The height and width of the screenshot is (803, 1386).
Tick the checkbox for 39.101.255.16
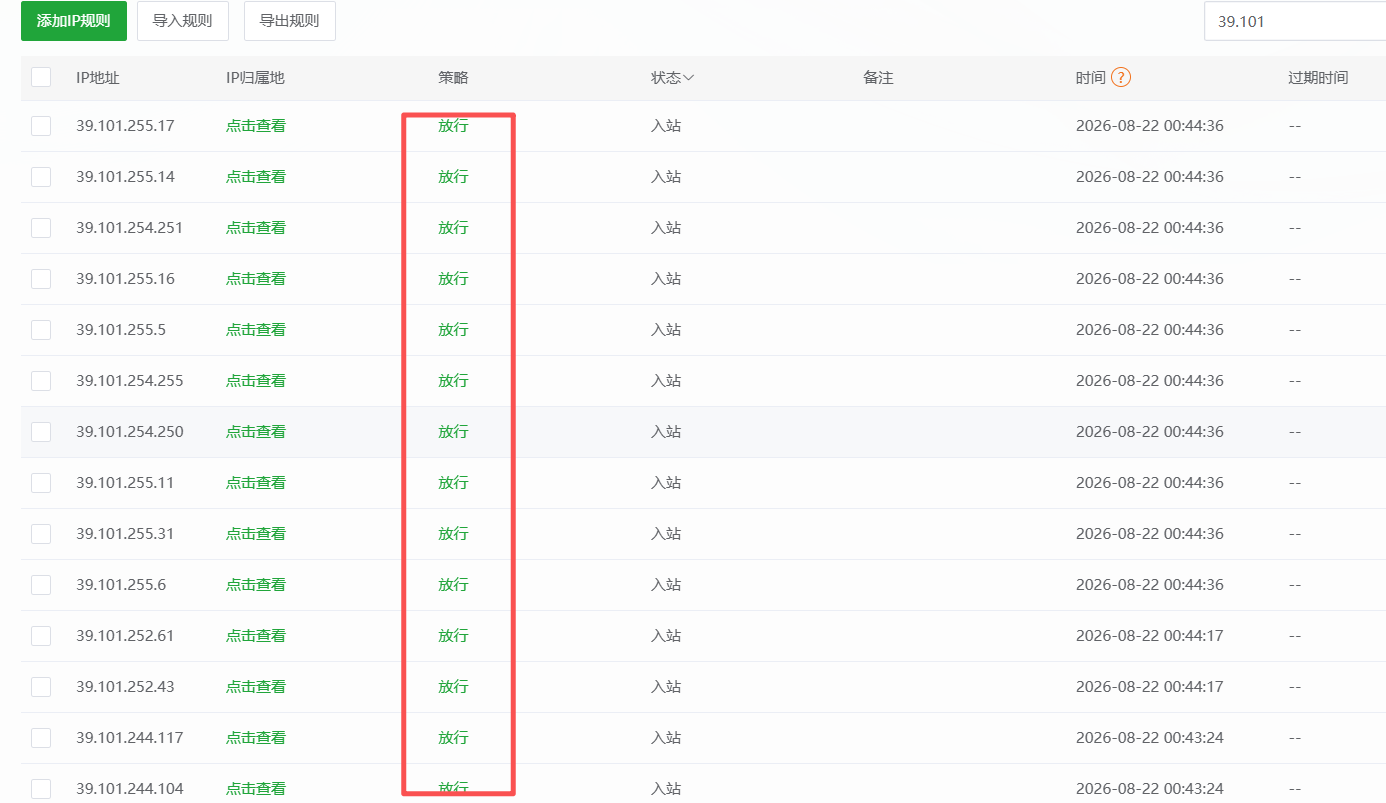41,279
